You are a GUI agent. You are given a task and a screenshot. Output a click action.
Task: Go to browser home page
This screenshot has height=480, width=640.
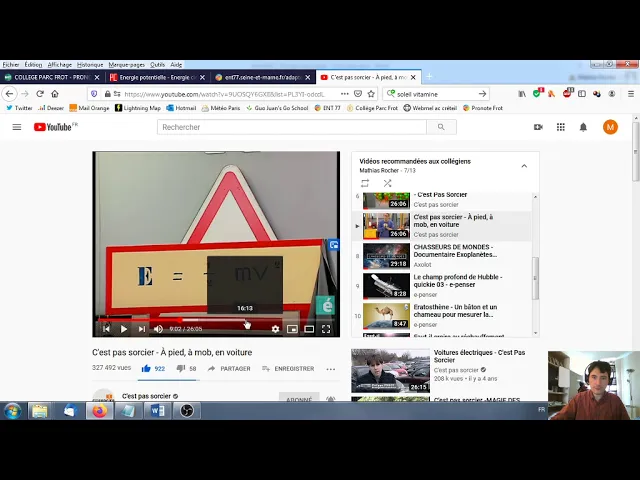pyautogui.click(x=55, y=94)
